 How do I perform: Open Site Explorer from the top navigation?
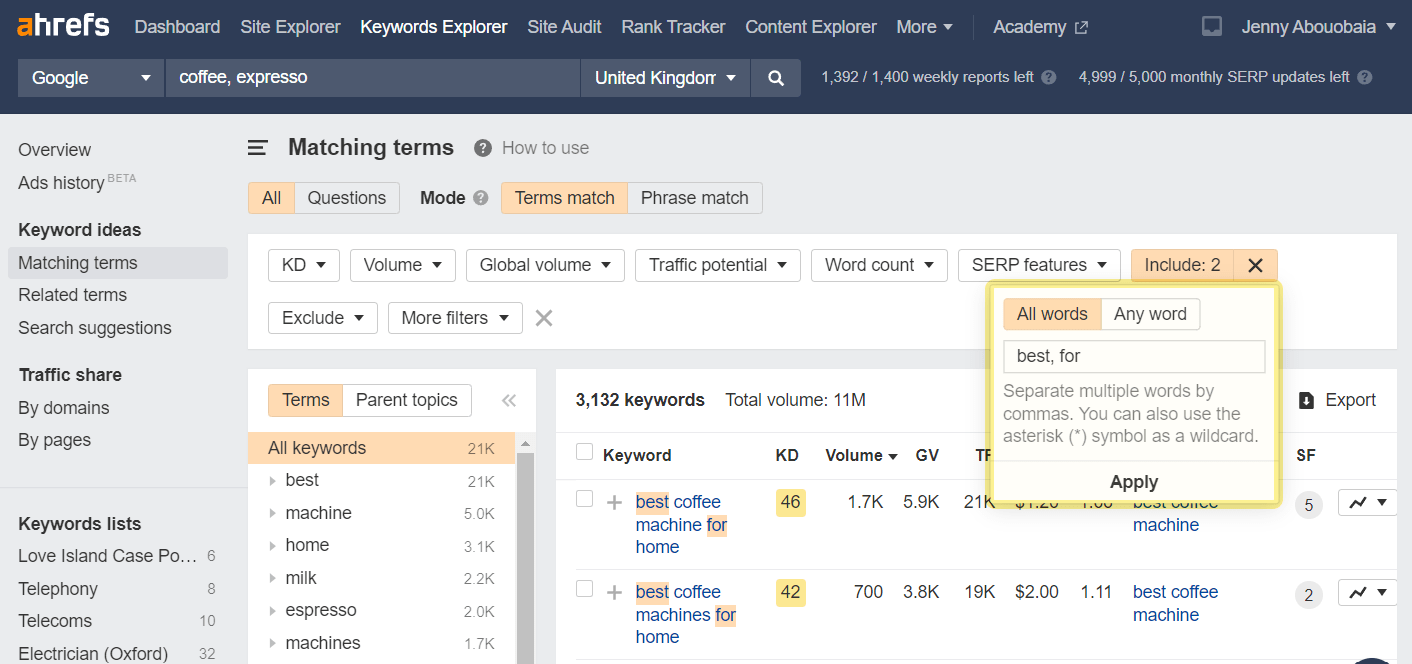(290, 27)
